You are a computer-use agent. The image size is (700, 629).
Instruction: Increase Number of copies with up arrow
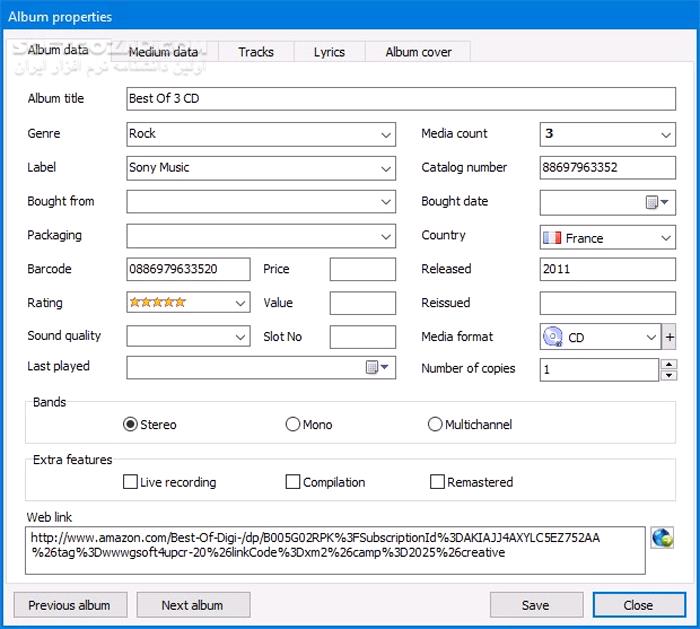click(x=669, y=364)
